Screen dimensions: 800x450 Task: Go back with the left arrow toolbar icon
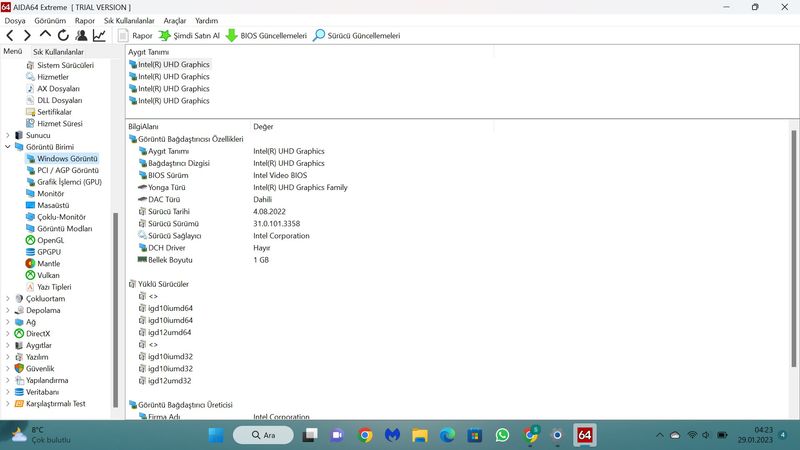tap(10, 35)
